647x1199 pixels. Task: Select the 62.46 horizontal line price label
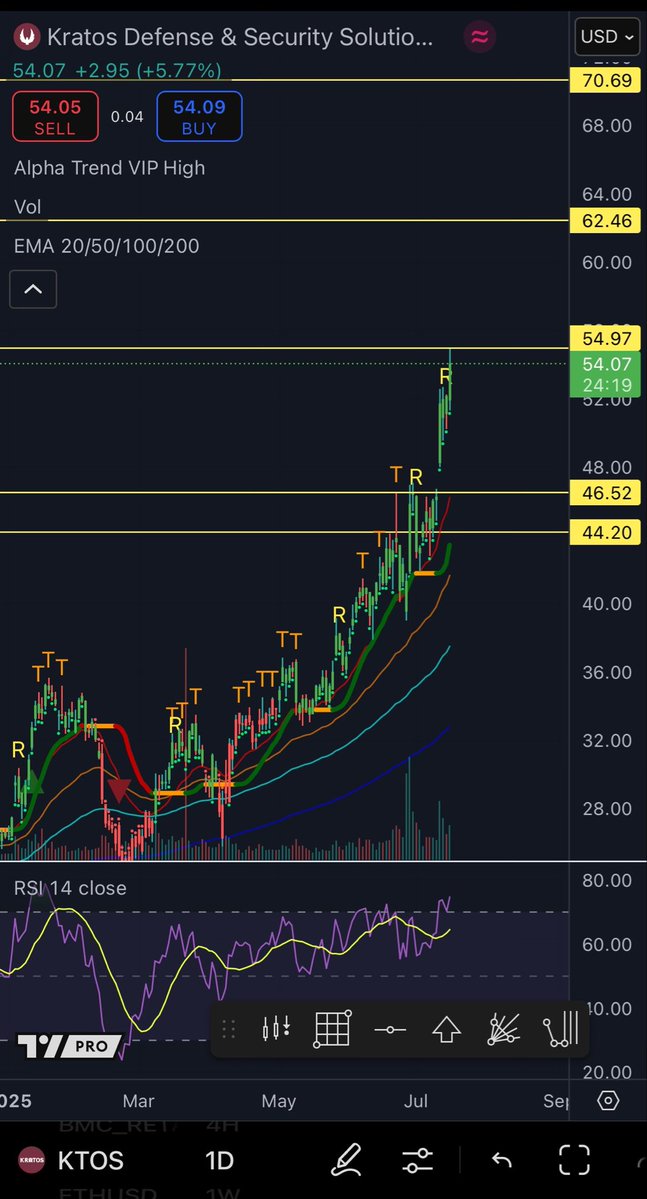pyautogui.click(x=606, y=221)
